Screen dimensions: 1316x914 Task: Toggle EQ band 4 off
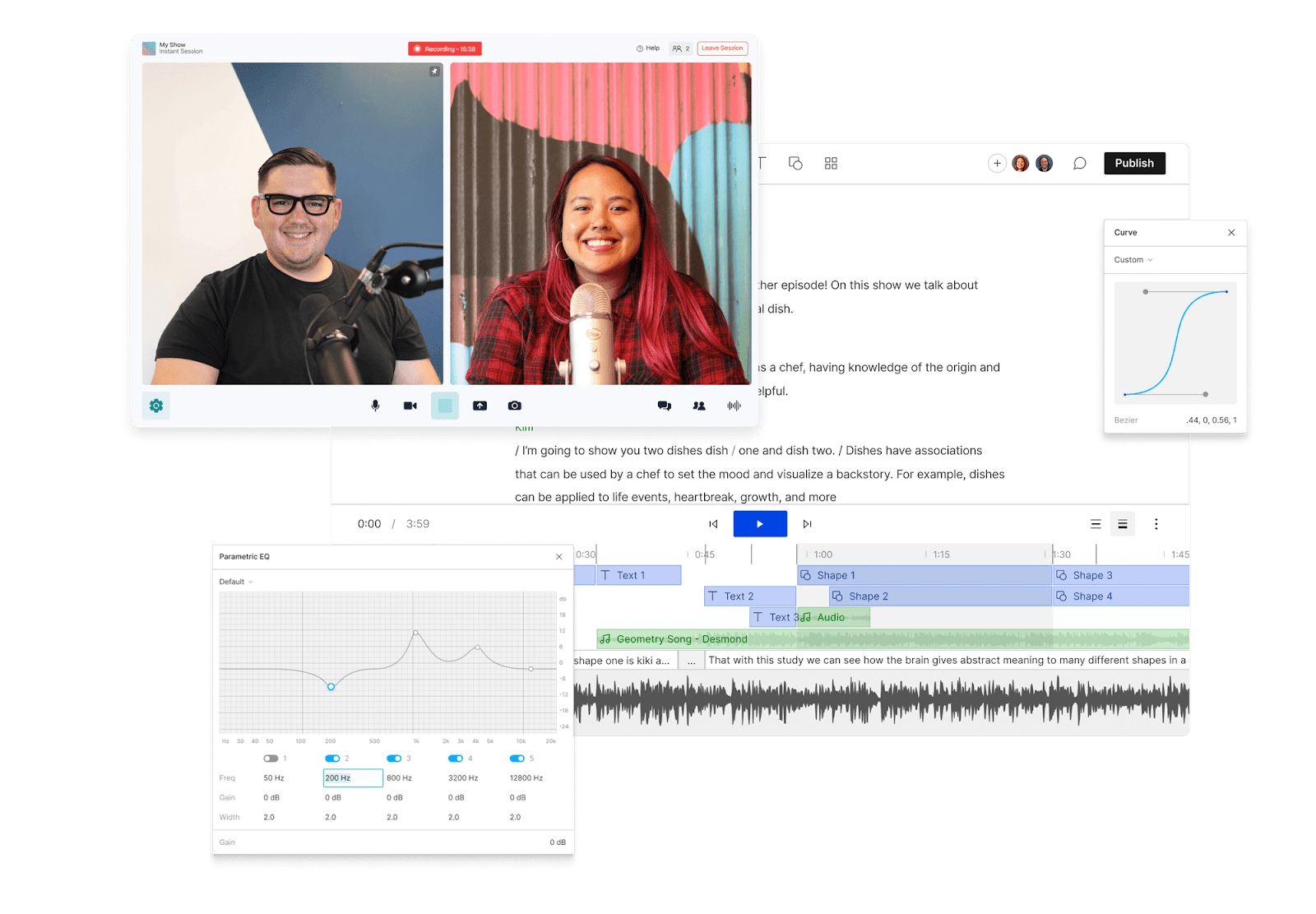455,759
